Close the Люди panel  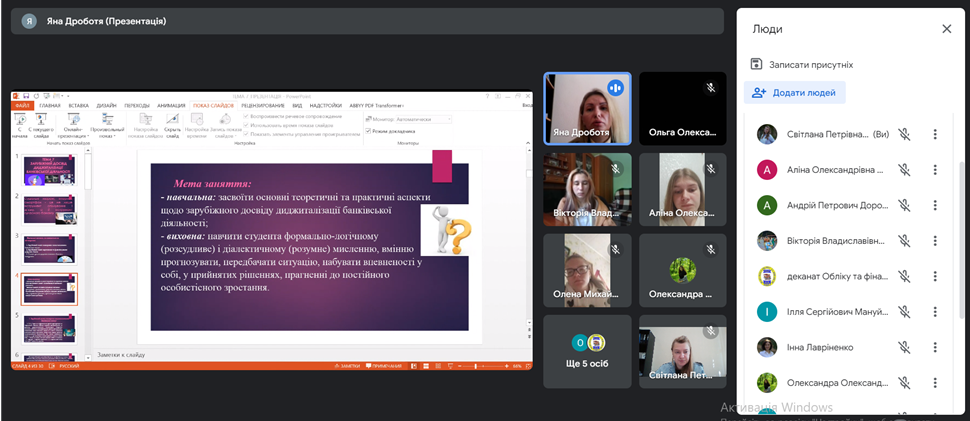[x=946, y=28]
